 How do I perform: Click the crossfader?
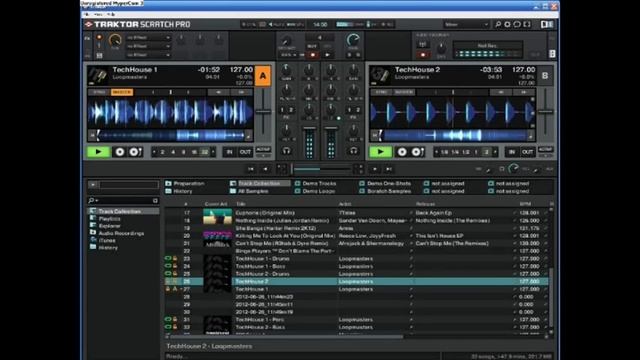[x=321, y=169]
